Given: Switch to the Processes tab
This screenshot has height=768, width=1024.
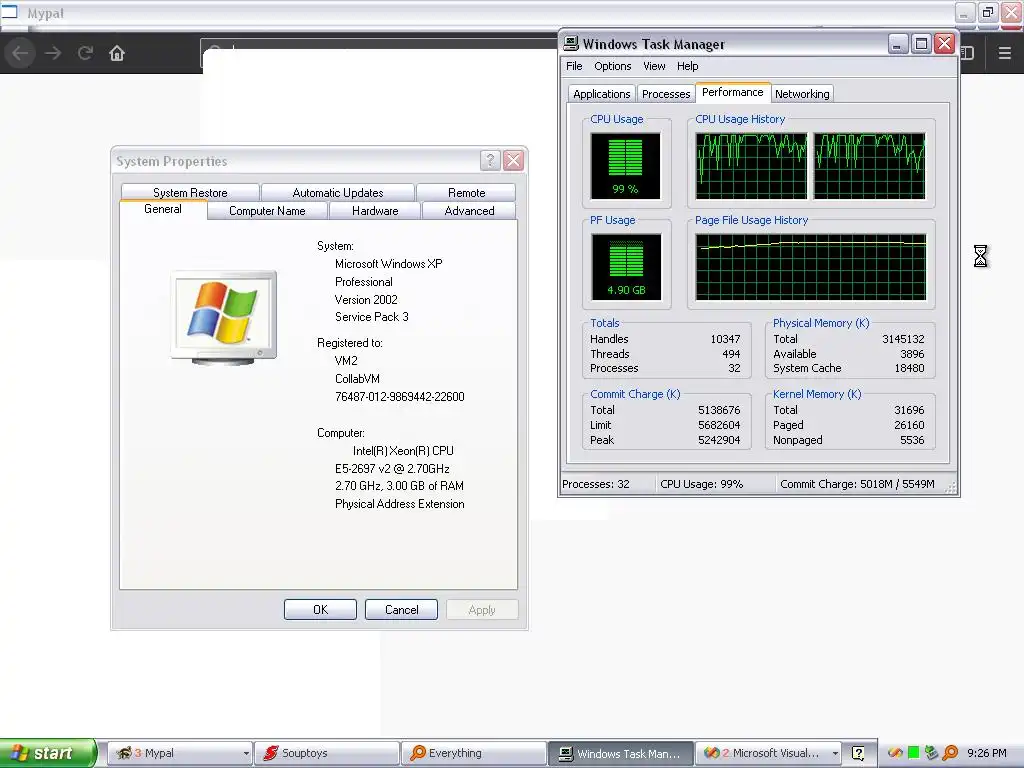Looking at the screenshot, I should (x=666, y=94).
